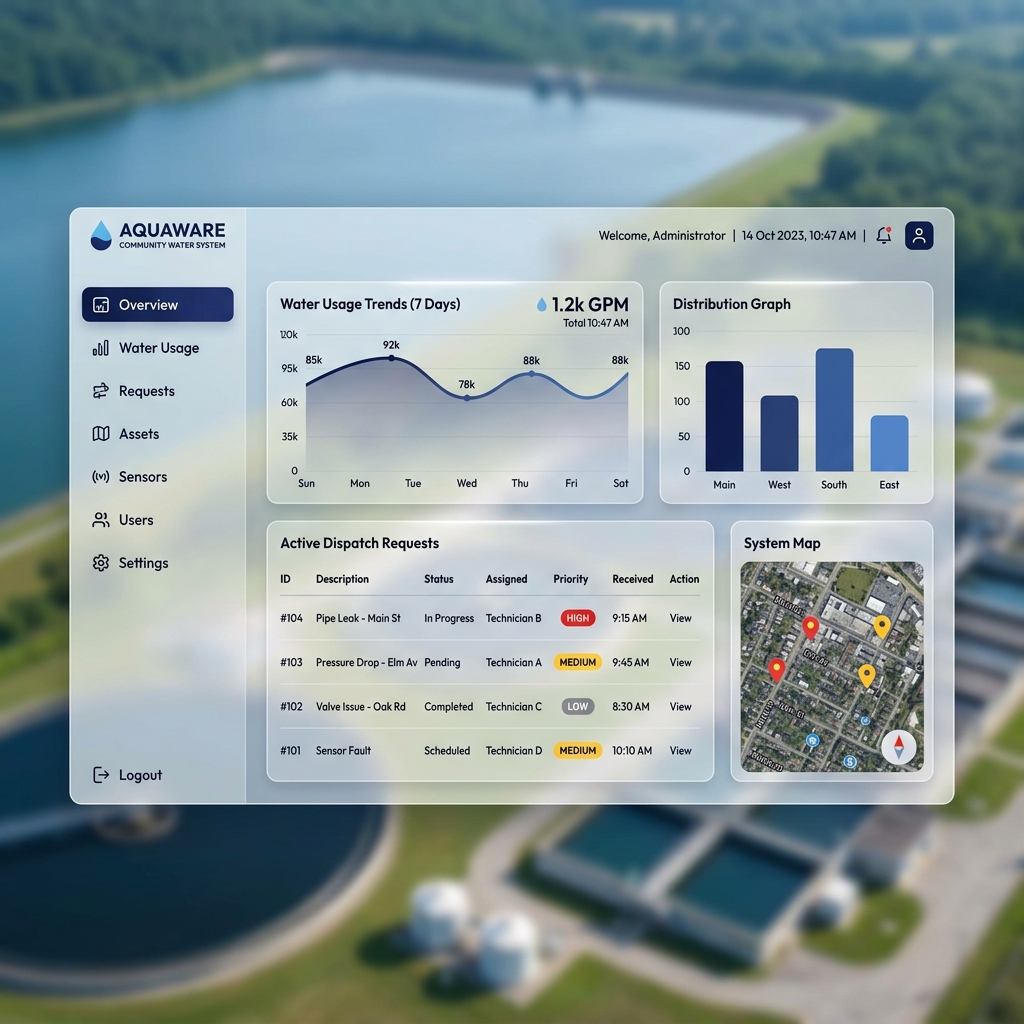Screen dimensions: 1024x1024
Task: Click 'Technician B' in the Assigned column
Action: 513,618
